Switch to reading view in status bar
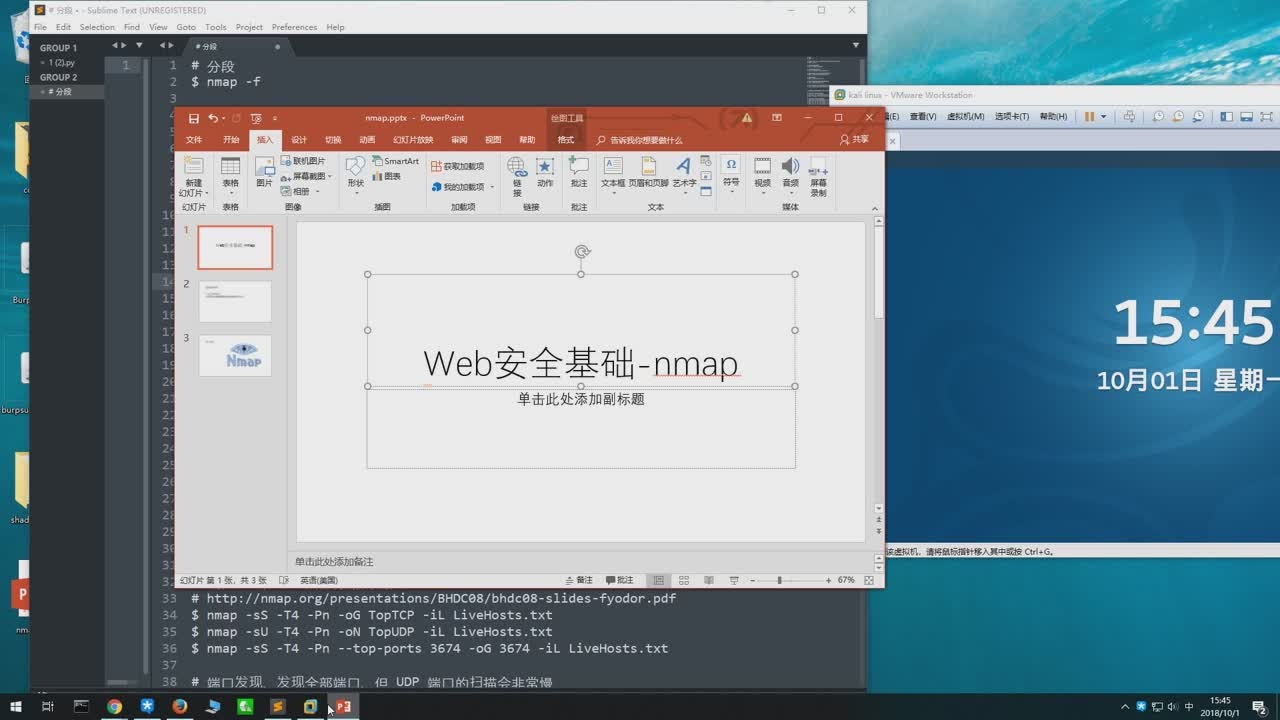 tap(709, 580)
